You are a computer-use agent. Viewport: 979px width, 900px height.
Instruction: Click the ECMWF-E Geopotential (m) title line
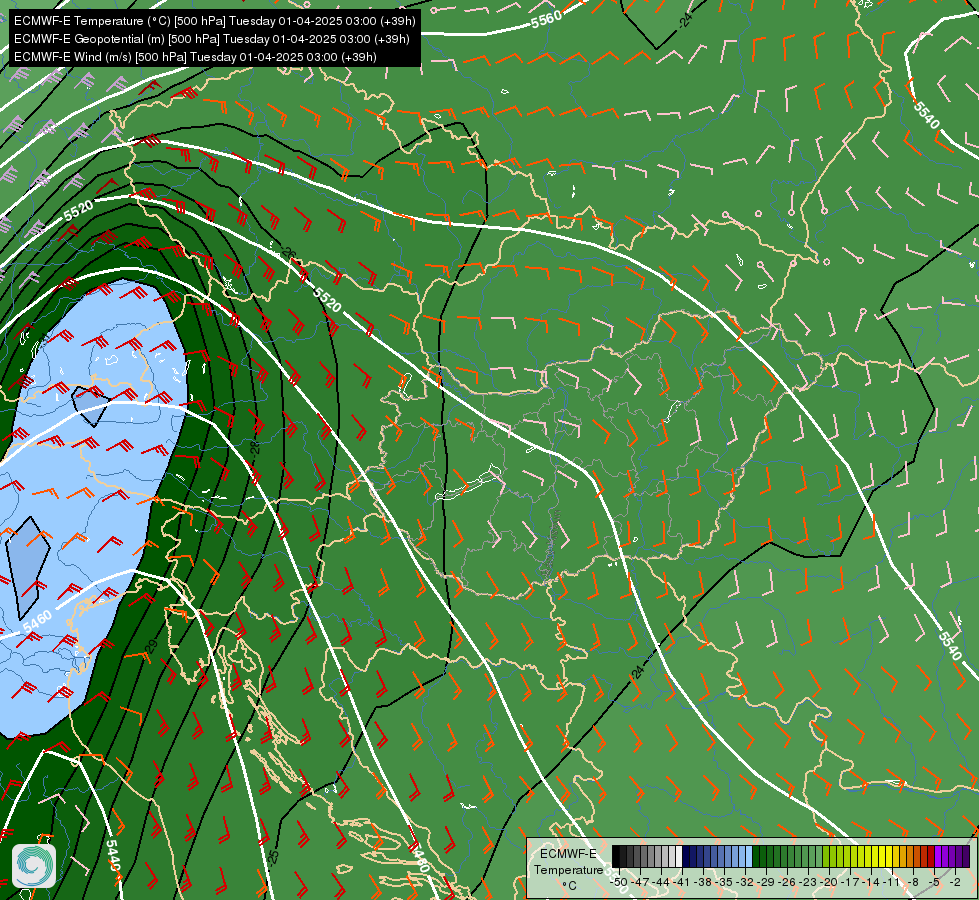click(212, 39)
